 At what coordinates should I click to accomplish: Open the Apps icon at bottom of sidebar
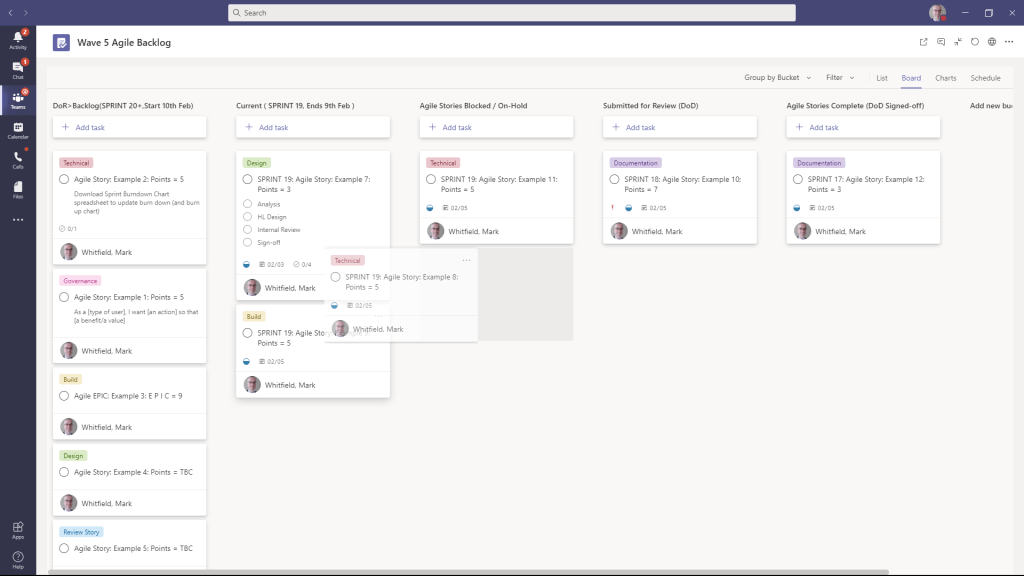click(x=17, y=530)
